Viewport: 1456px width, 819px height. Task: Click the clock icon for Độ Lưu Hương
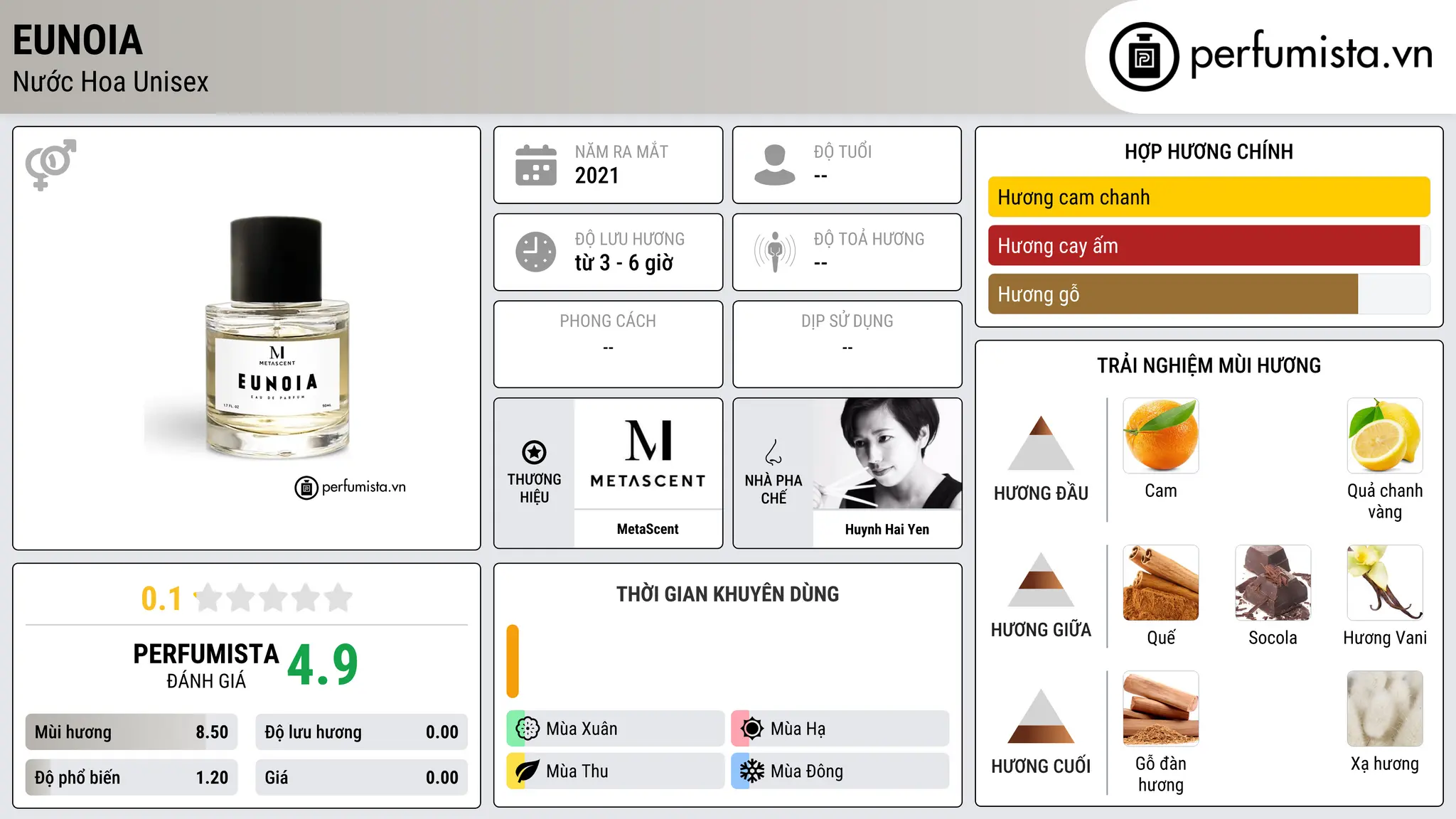point(536,252)
